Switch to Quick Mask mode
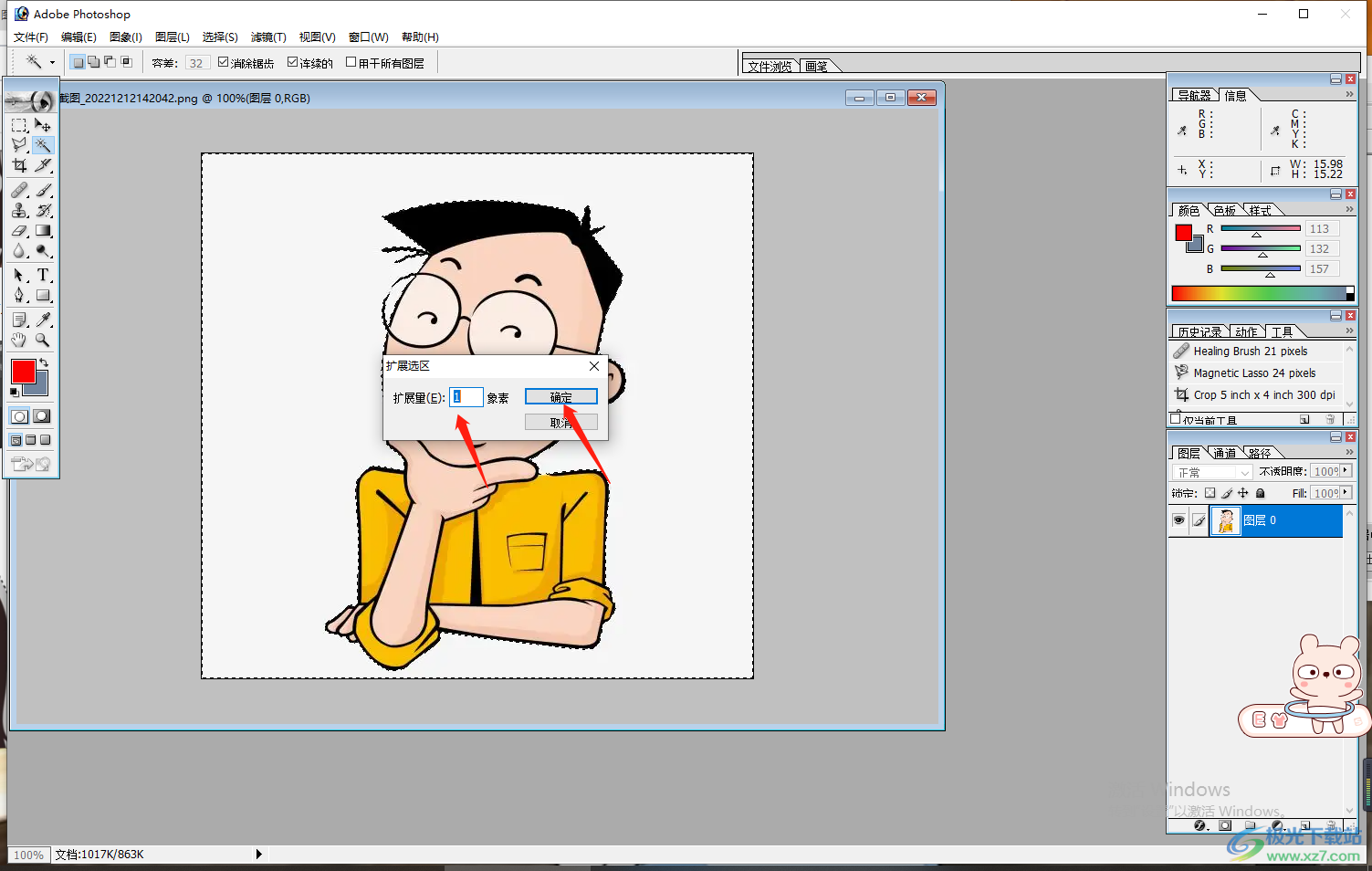Screen dimensions: 1372x871 [42, 416]
